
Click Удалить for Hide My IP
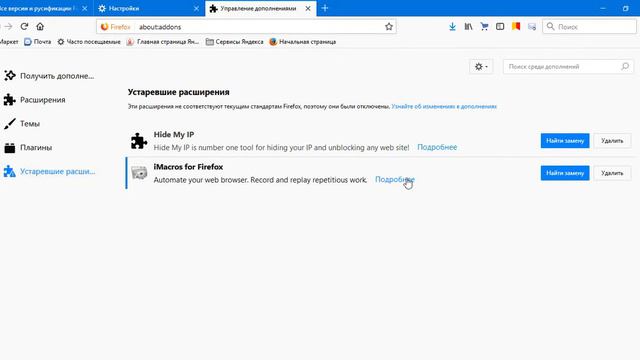tap(612, 141)
